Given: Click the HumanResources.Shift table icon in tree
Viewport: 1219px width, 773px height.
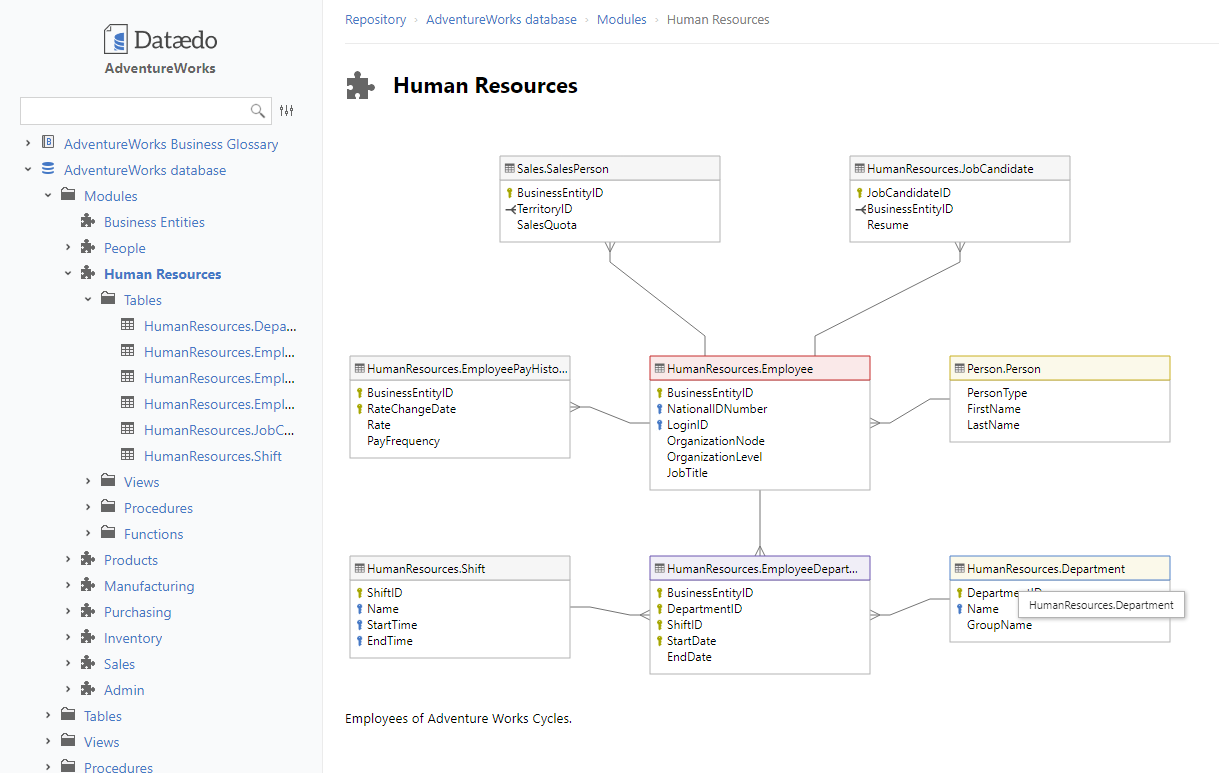Looking at the screenshot, I should point(128,455).
